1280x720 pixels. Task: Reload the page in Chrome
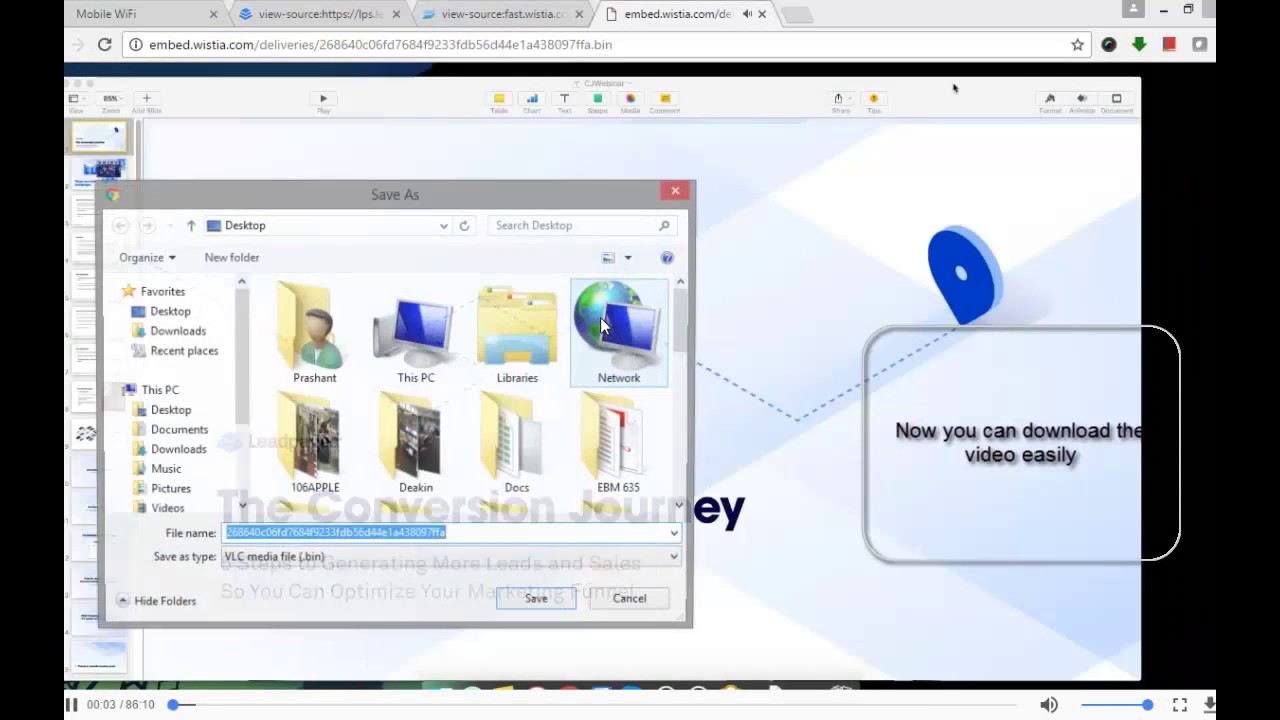coord(104,44)
